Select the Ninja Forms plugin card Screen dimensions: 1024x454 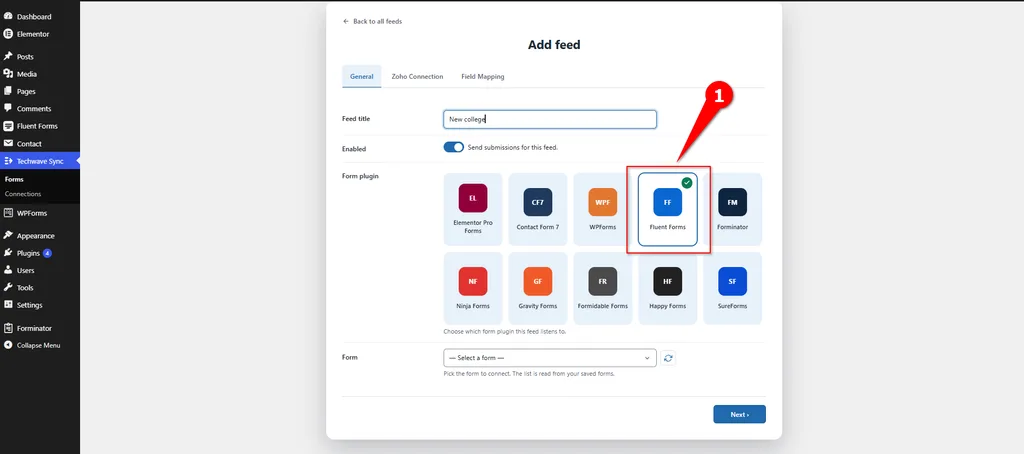[x=473, y=288]
